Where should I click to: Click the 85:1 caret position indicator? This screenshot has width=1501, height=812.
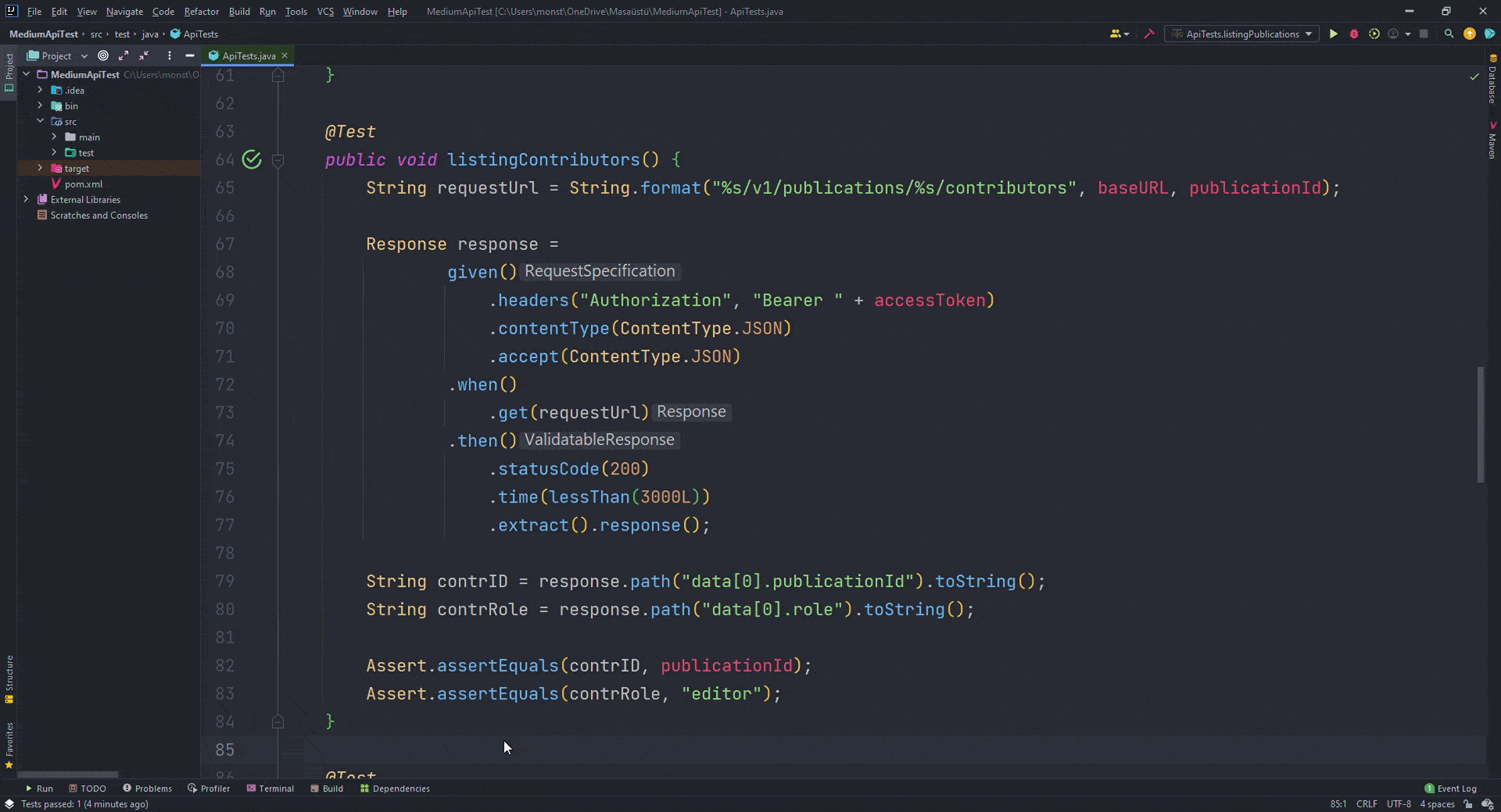[1338, 804]
